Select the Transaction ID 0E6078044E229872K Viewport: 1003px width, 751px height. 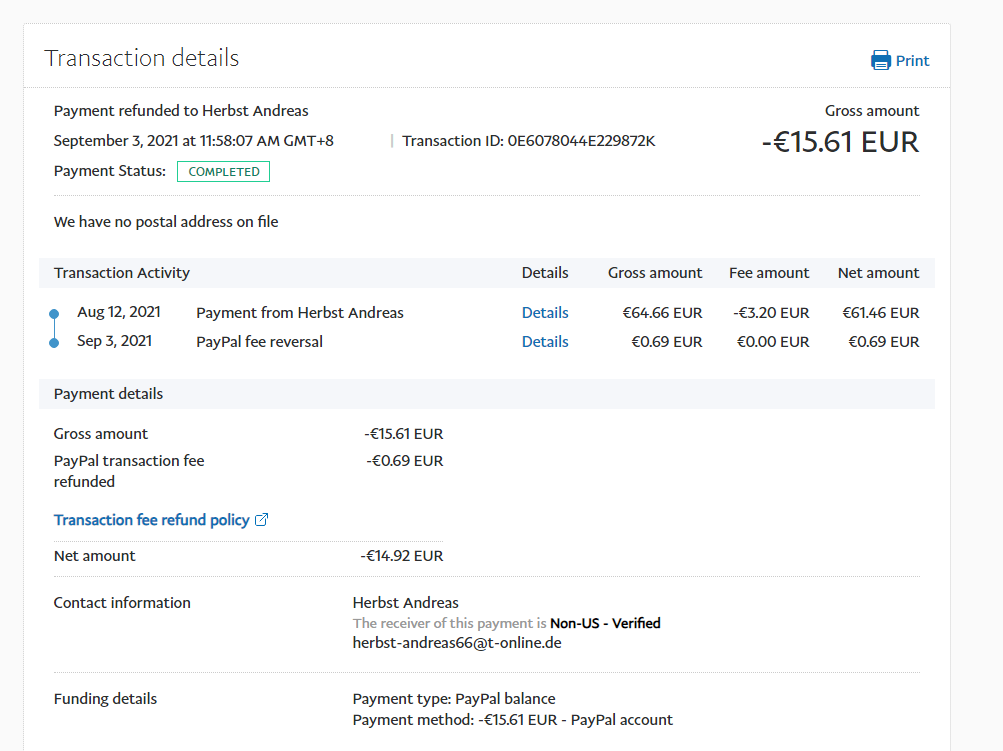(581, 141)
